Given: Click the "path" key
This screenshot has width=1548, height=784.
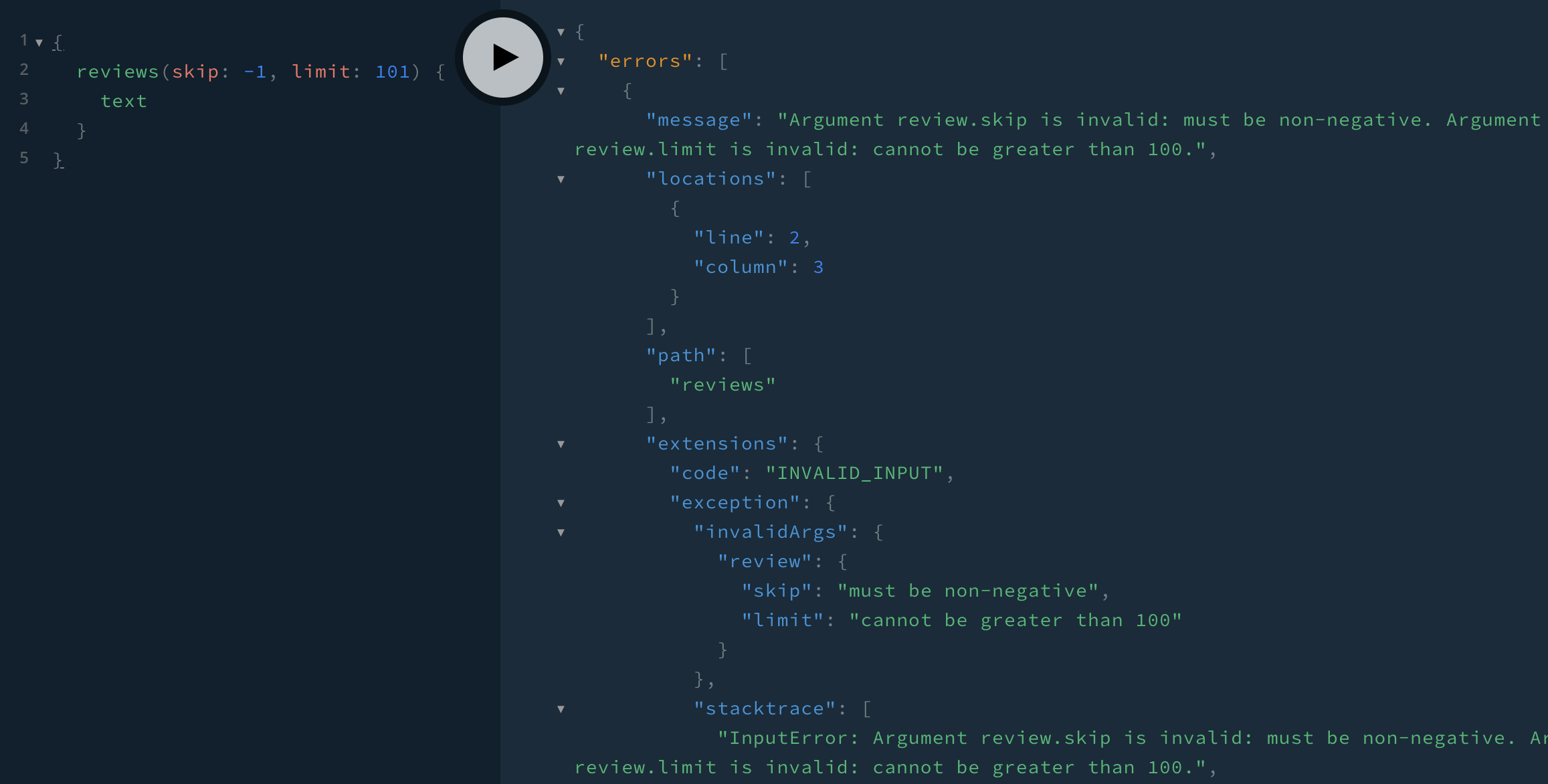Looking at the screenshot, I should (681, 356).
